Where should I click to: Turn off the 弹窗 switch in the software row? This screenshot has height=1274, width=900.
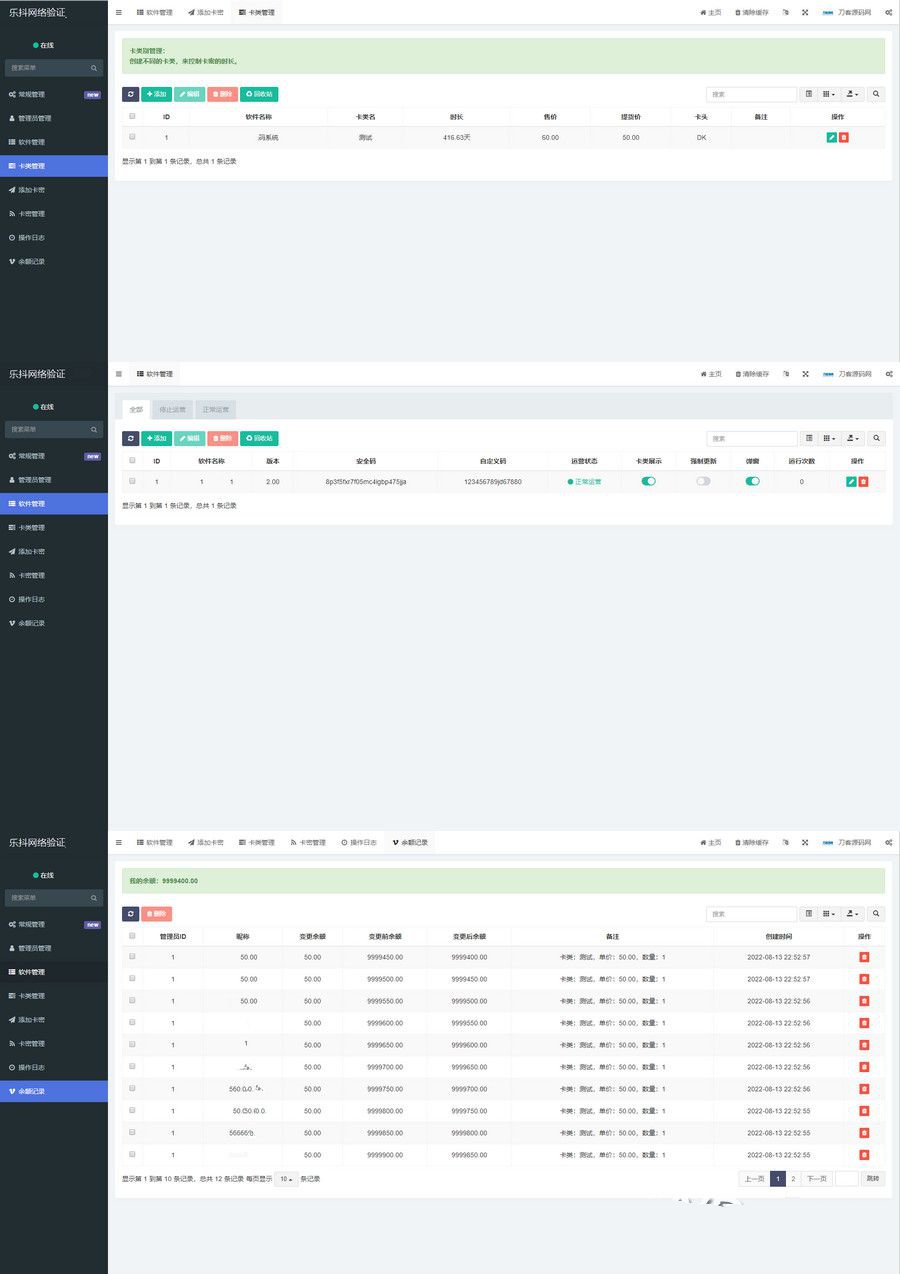pyautogui.click(x=752, y=481)
